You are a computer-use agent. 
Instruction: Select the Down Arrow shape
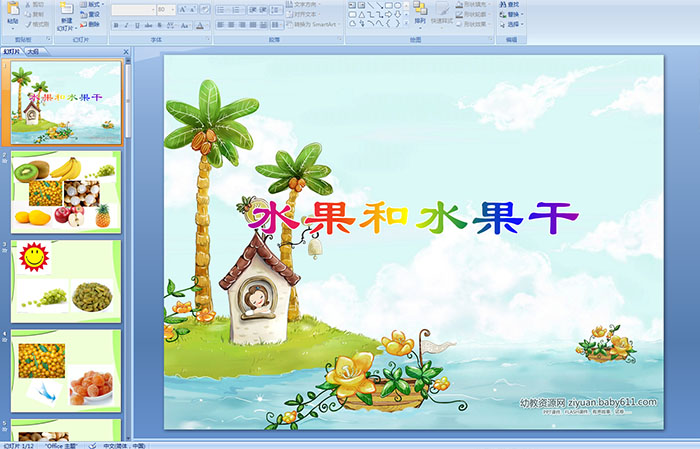tap(397, 14)
